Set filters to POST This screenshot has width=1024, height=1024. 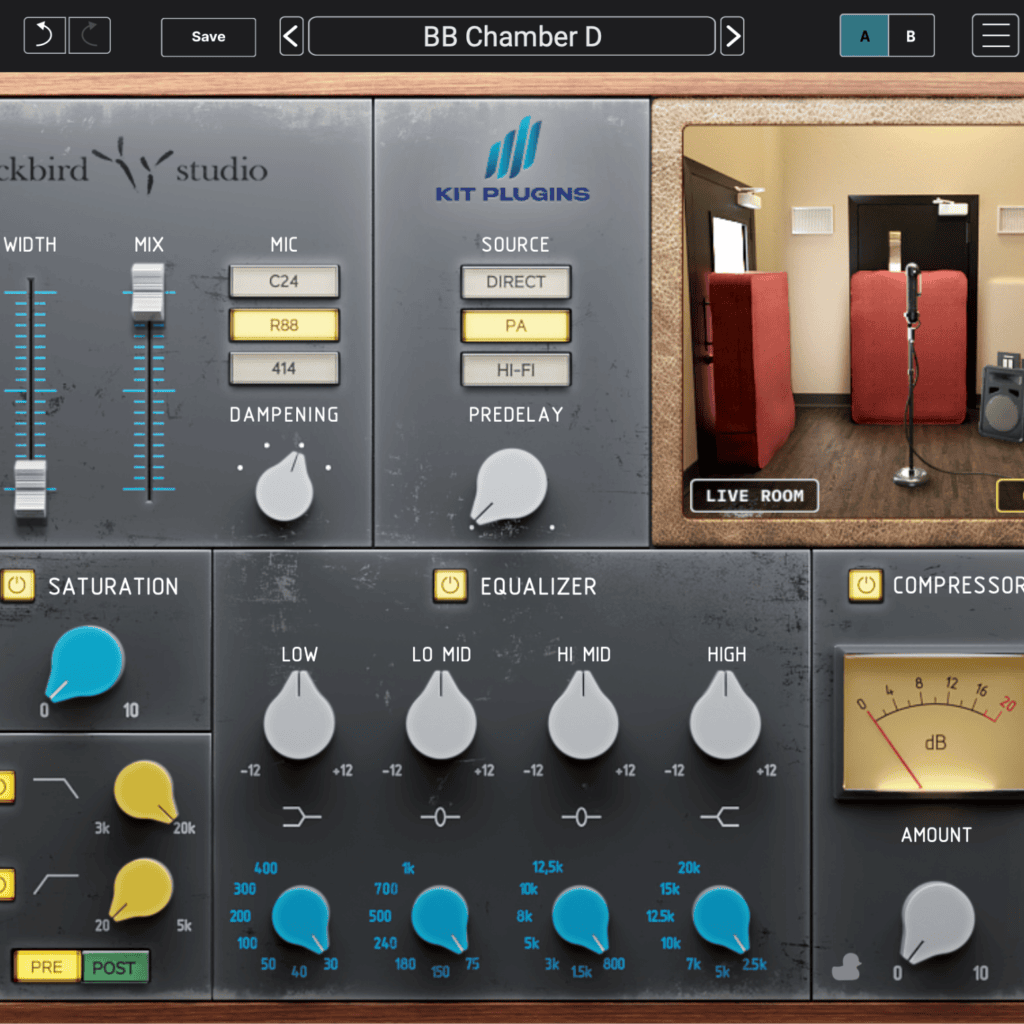(x=114, y=967)
